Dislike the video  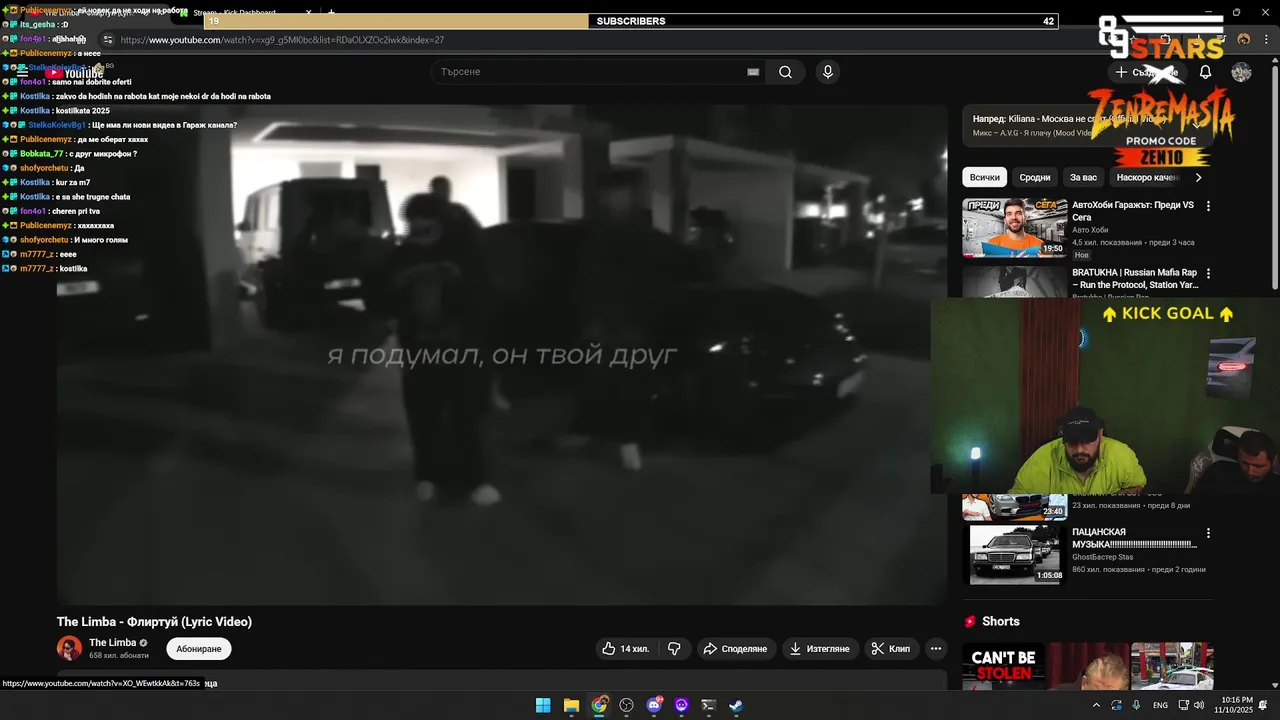pyautogui.click(x=674, y=649)
